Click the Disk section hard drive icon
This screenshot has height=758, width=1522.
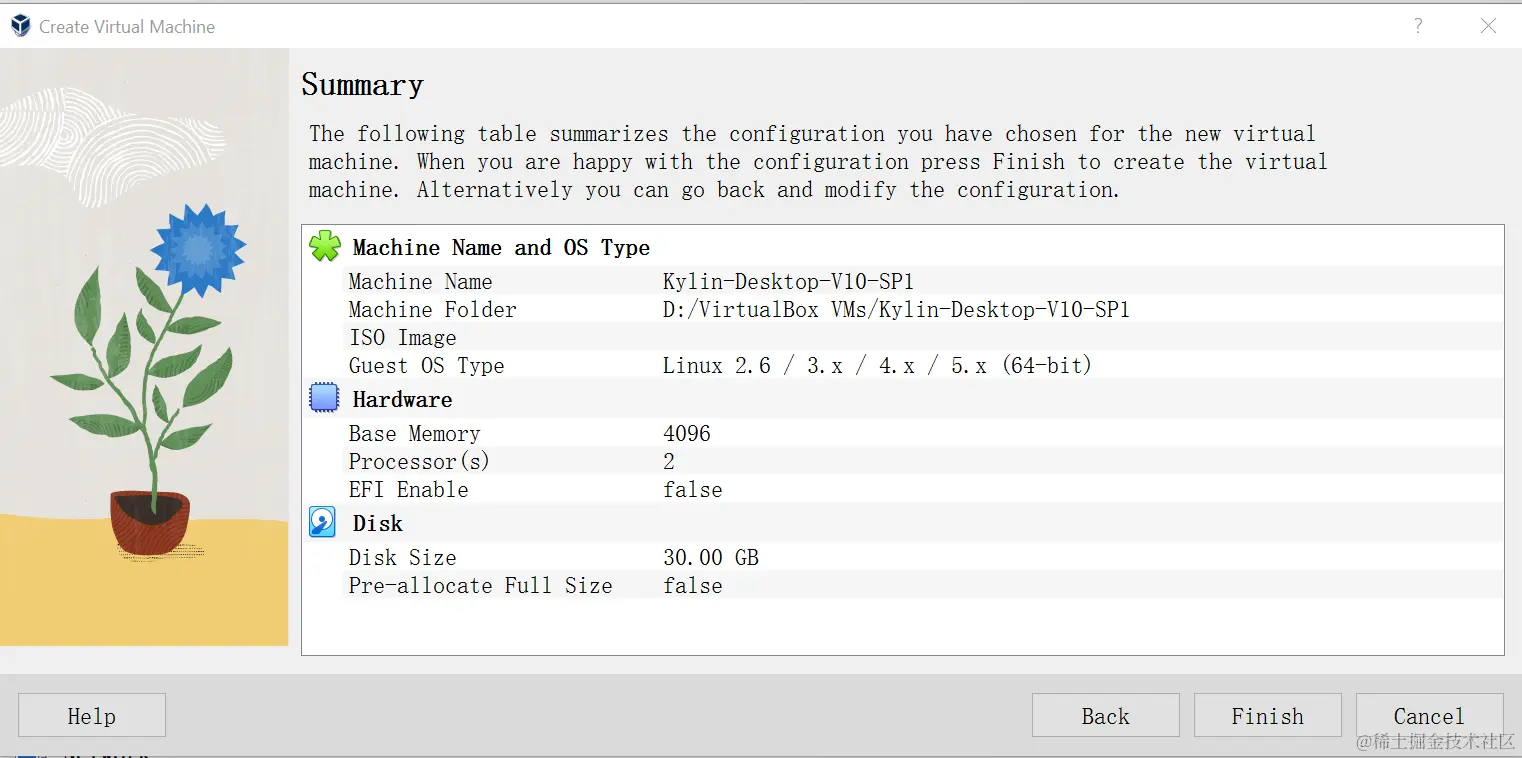[x=323, y=522]
